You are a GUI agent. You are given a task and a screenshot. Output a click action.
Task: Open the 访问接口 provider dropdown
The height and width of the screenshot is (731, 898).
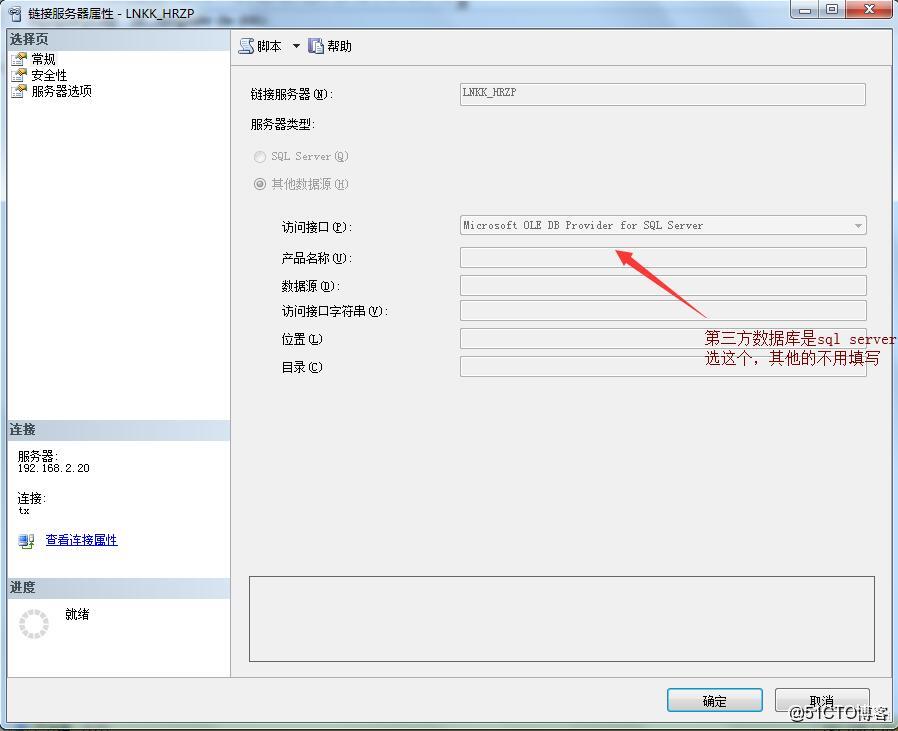pos(858,226)
